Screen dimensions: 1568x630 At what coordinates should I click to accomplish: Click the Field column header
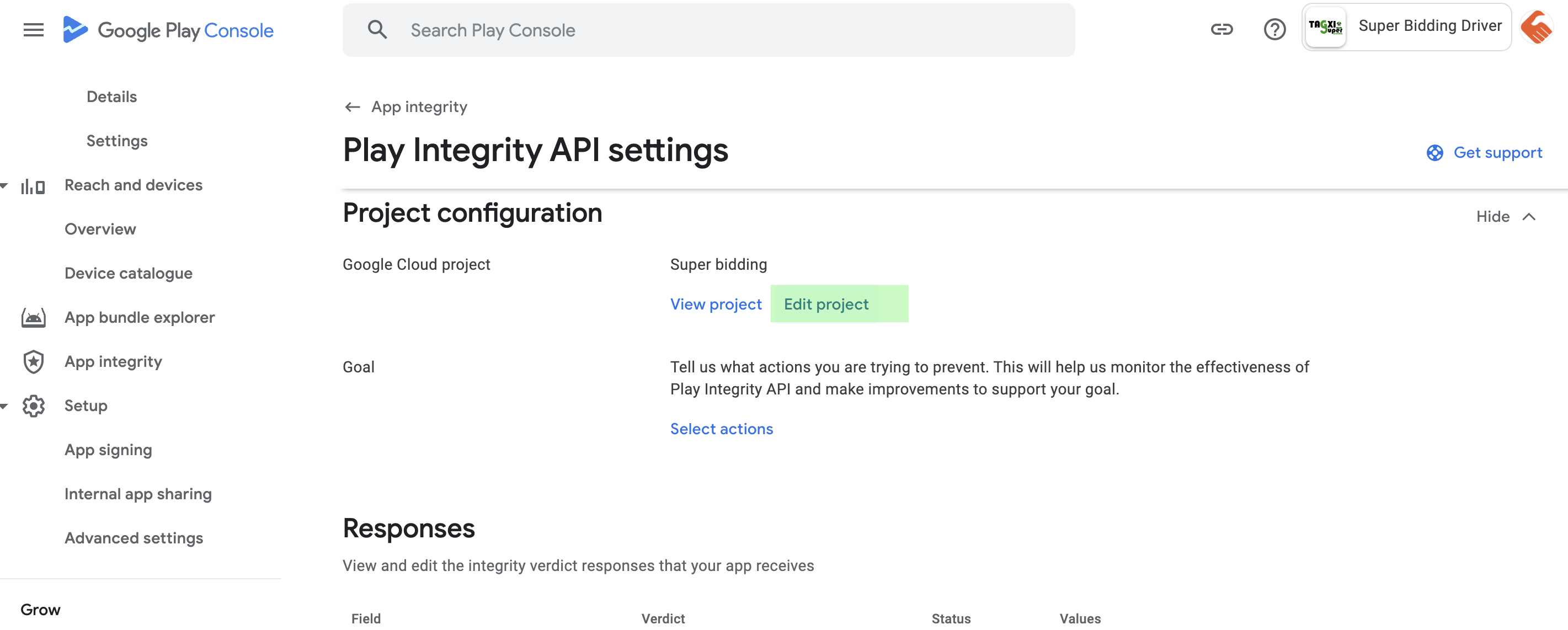tap(366, 618)
